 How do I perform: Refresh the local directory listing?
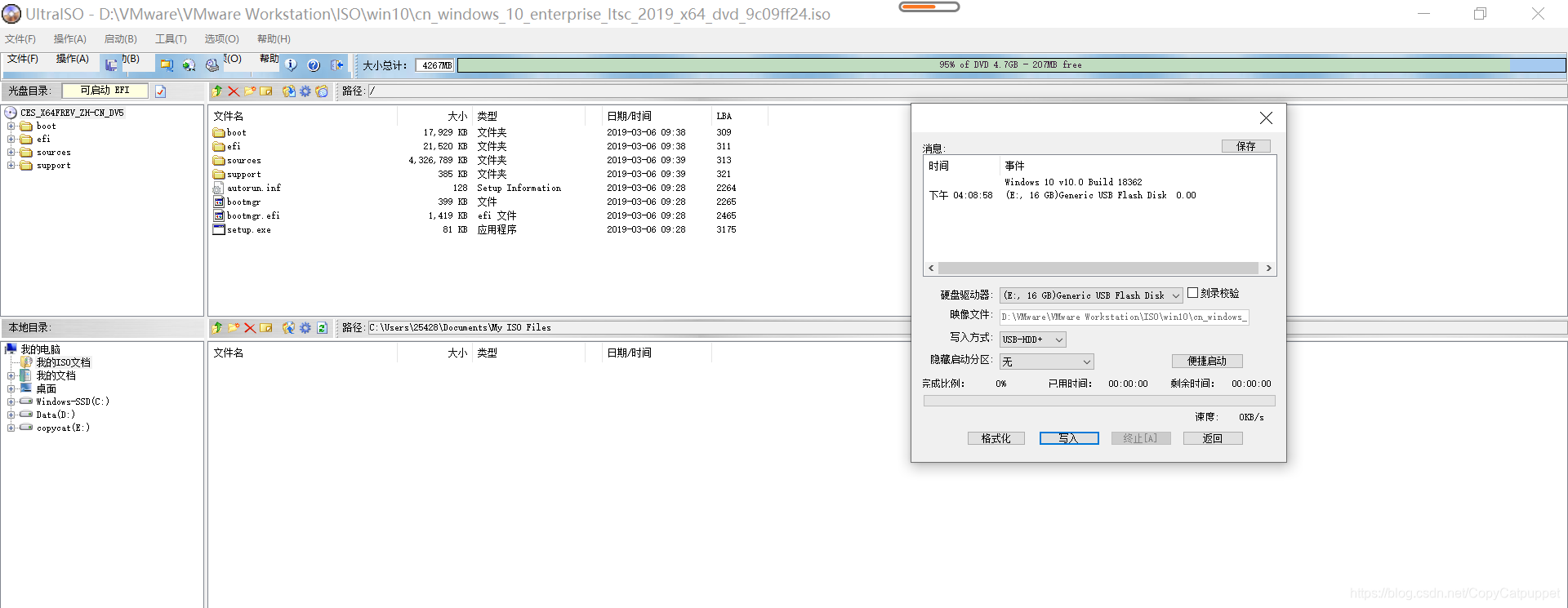coord(322,328)
